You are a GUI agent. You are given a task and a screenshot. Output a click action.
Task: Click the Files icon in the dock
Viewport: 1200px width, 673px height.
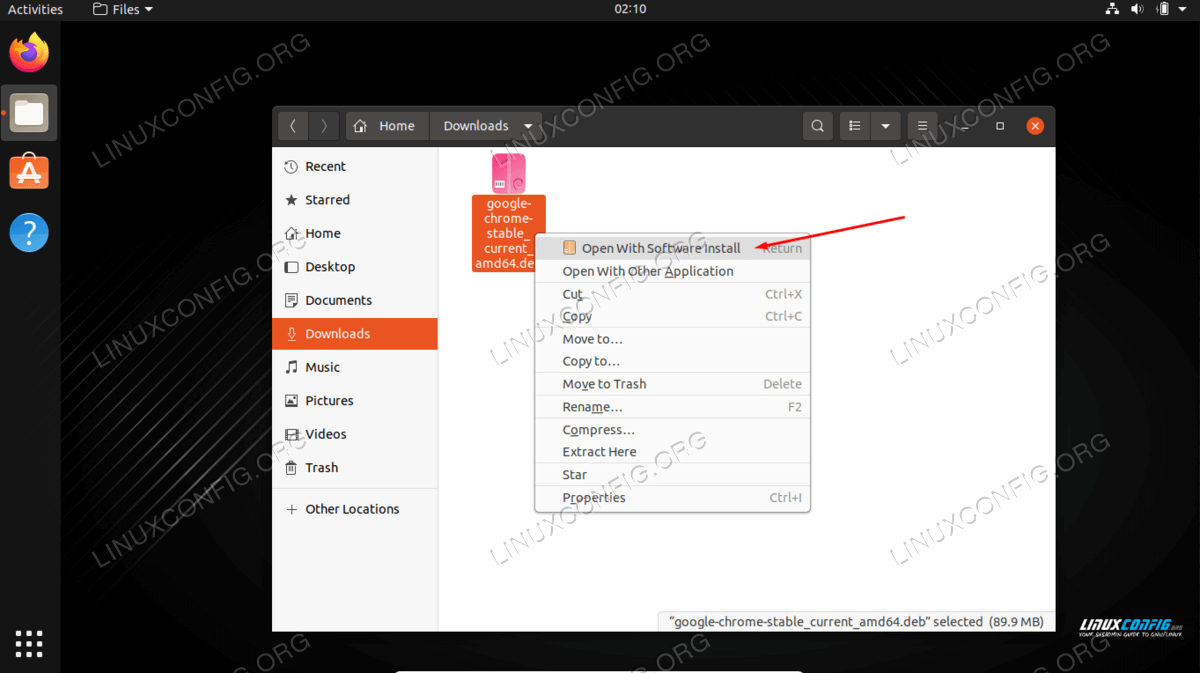click(29, 113)
